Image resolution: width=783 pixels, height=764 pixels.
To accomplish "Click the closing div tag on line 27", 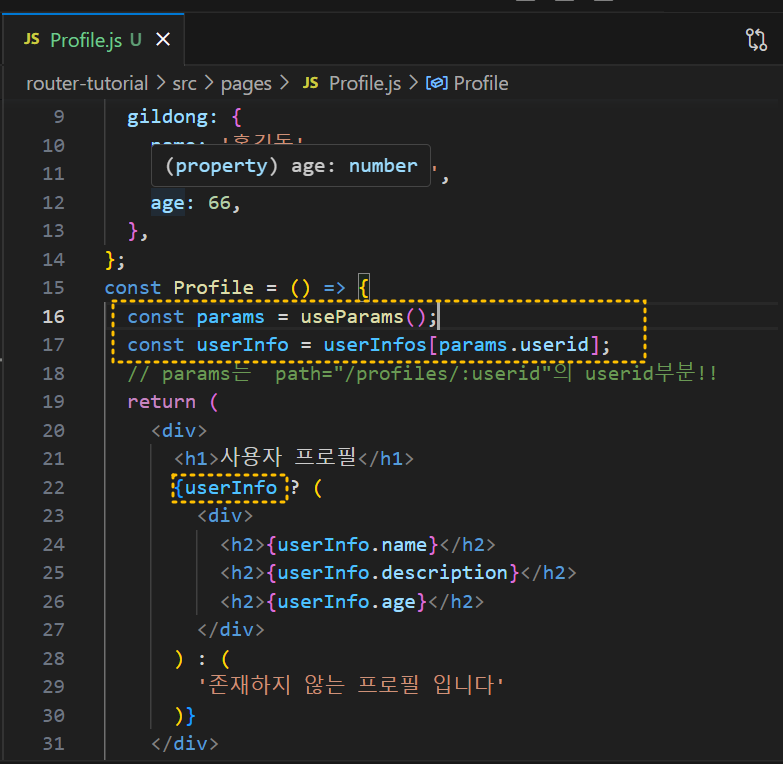I will point(231,630).
